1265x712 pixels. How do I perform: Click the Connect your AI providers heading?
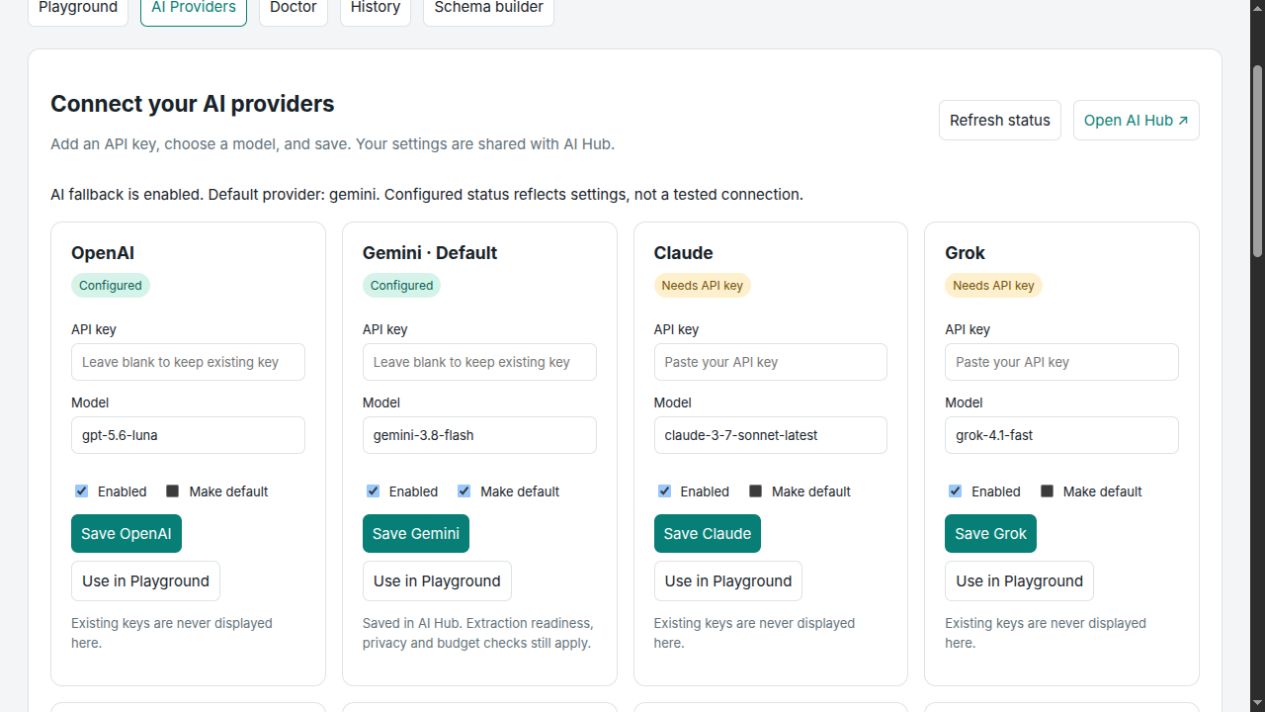coord(192,104)
